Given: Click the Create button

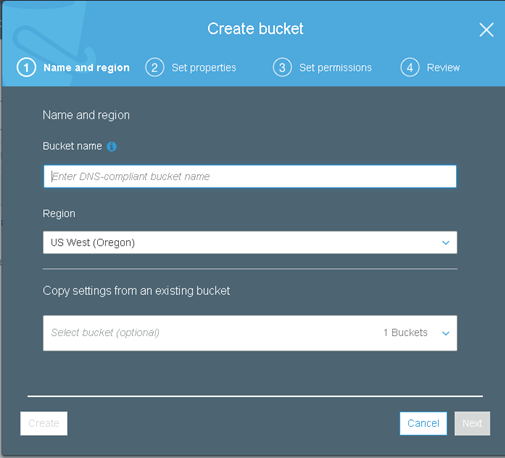Looking at the screenshot, I should [44, 423].
